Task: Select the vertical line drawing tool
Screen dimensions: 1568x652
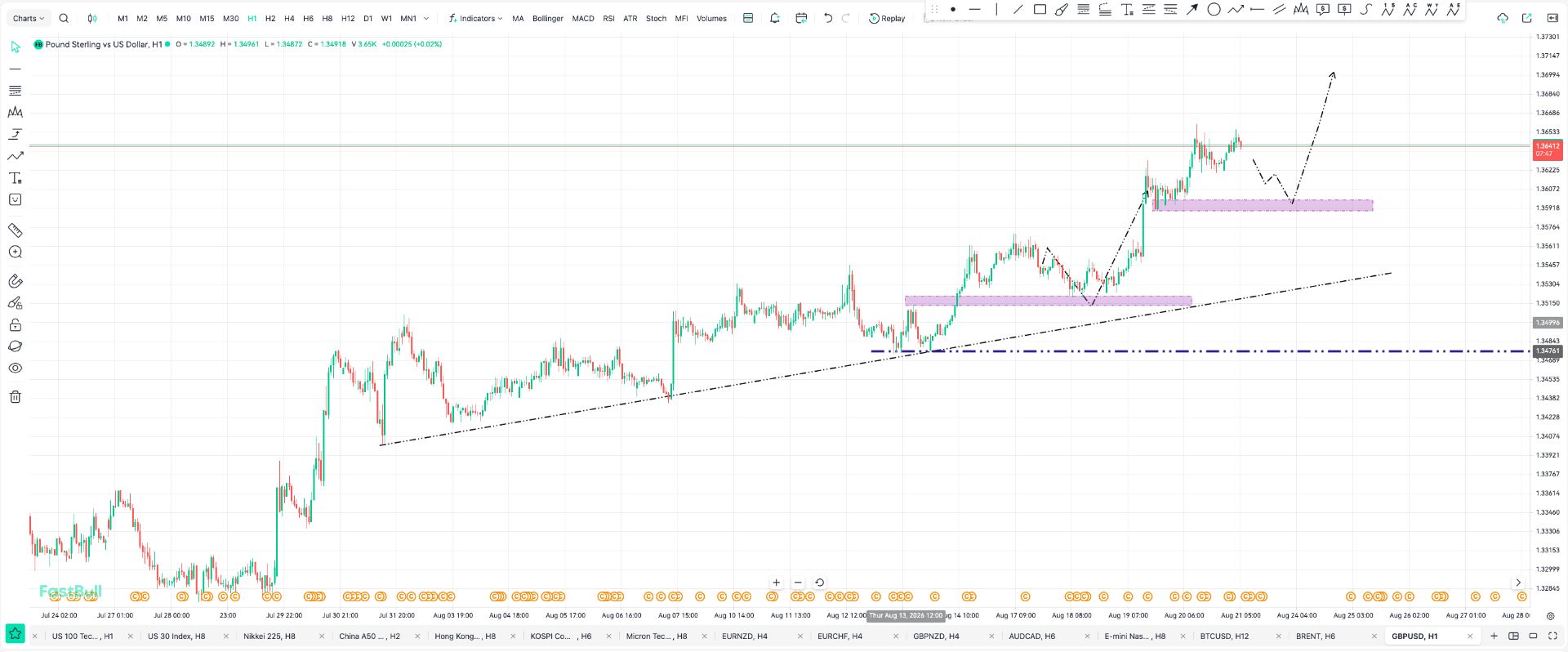Action: [996, 10]
